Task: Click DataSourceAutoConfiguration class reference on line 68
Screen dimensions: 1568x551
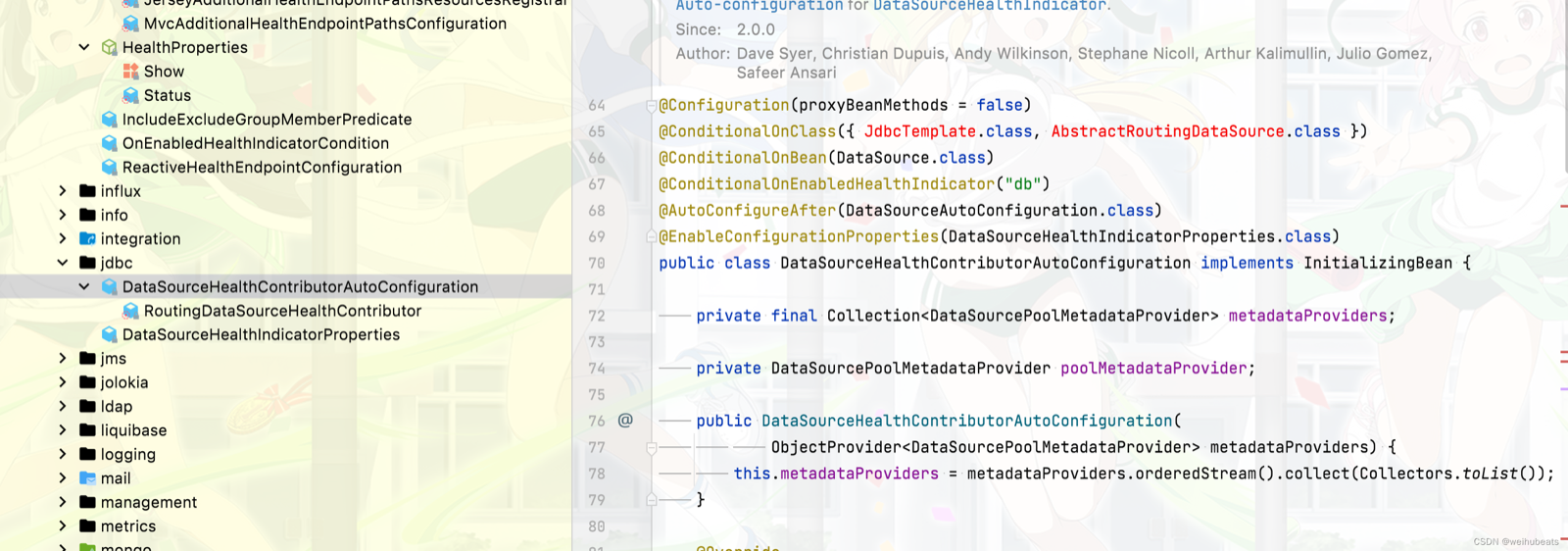Action: pos(971,210)
